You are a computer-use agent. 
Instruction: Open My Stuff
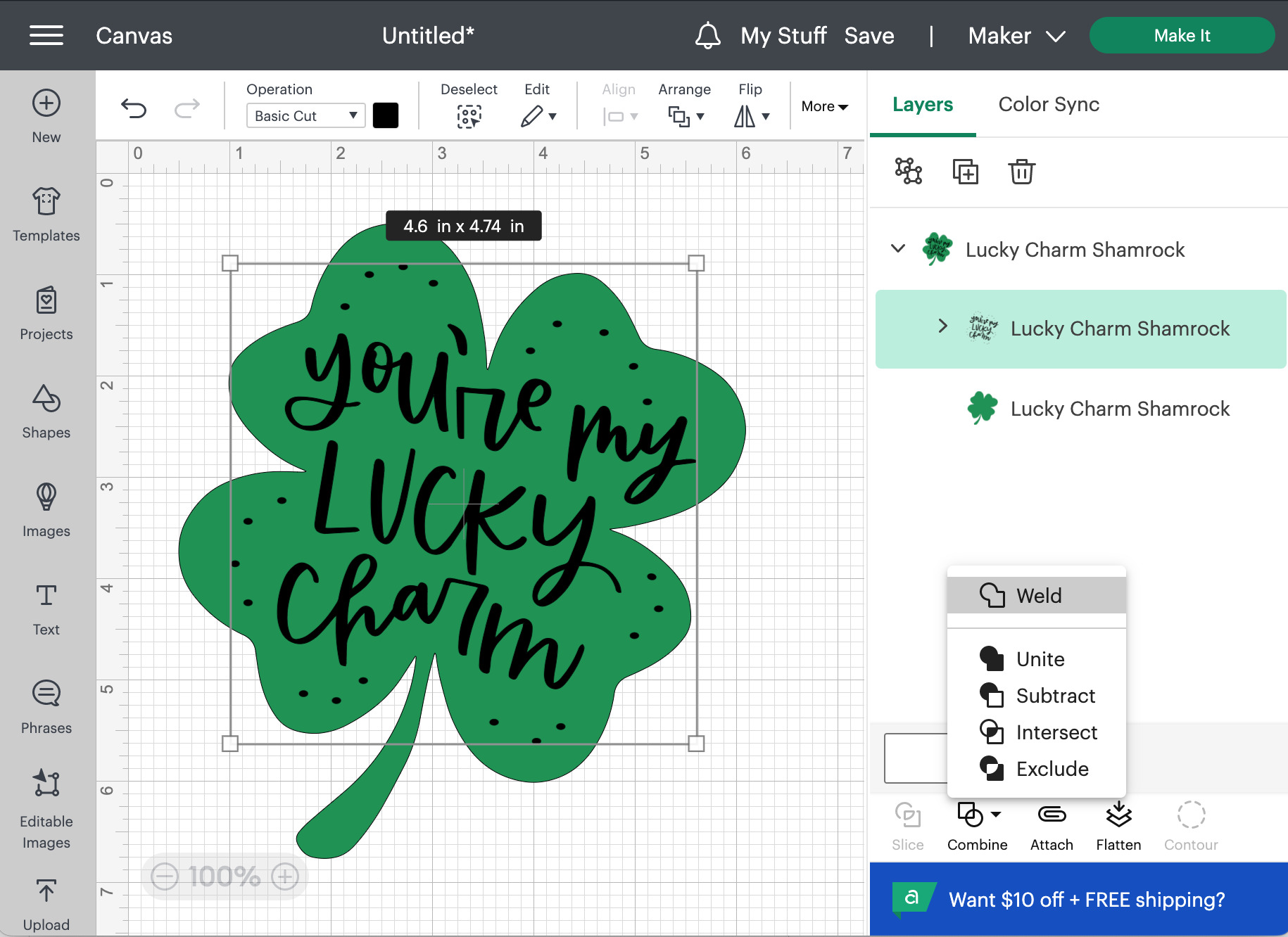click(x=783, y=35)
